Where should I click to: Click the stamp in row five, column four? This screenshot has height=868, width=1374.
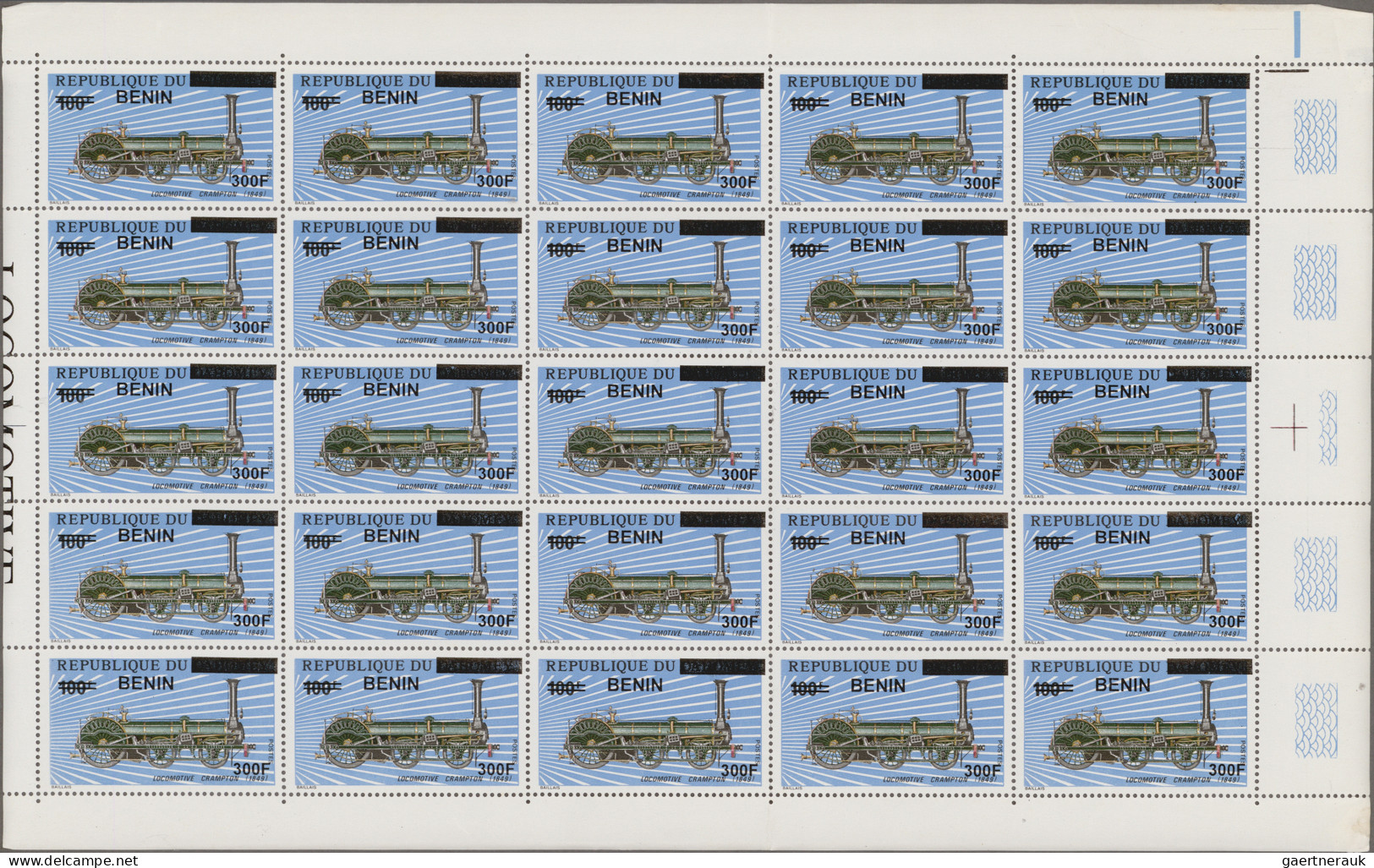(894, 722)
